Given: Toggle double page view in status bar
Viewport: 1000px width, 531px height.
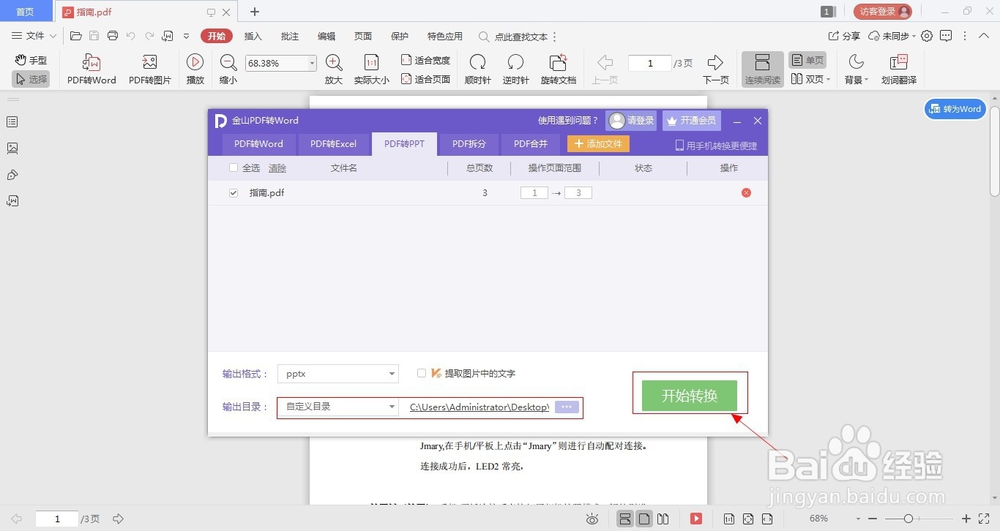Looking at the screenshot, I should 663,519.
